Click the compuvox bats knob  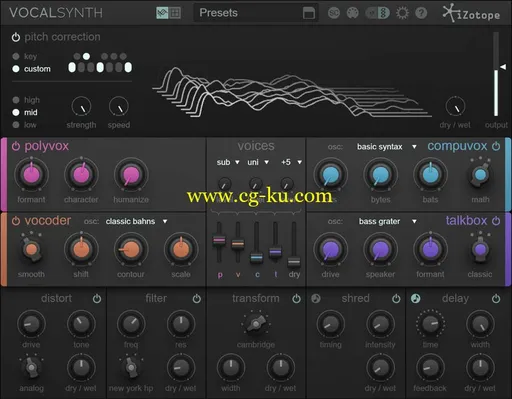430,174
